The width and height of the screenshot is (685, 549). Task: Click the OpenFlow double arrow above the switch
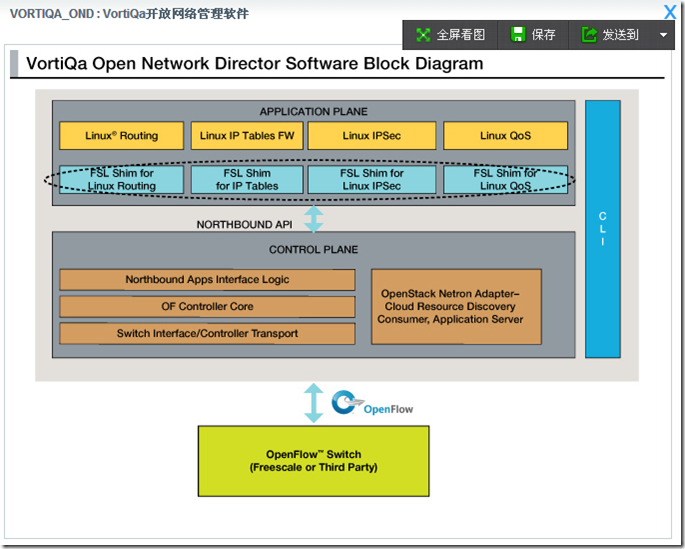click(x=314, y=403)
